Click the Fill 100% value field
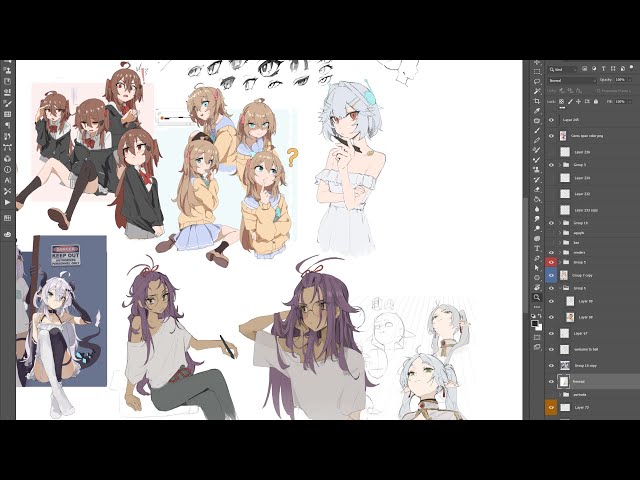Viewport: 640px width, 480px height. click(621, 101)
